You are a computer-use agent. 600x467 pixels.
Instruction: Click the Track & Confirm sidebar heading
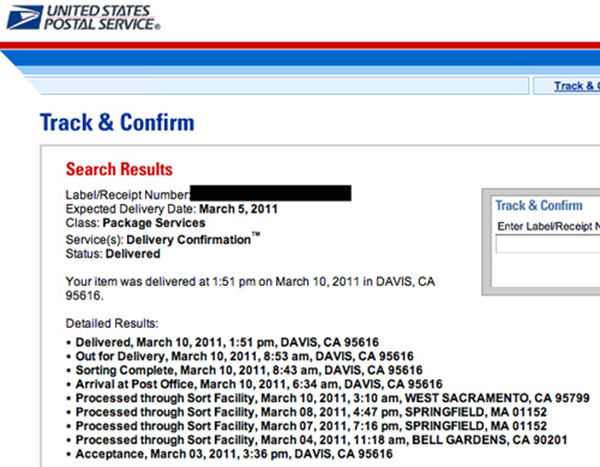click(x=539, y=206)
